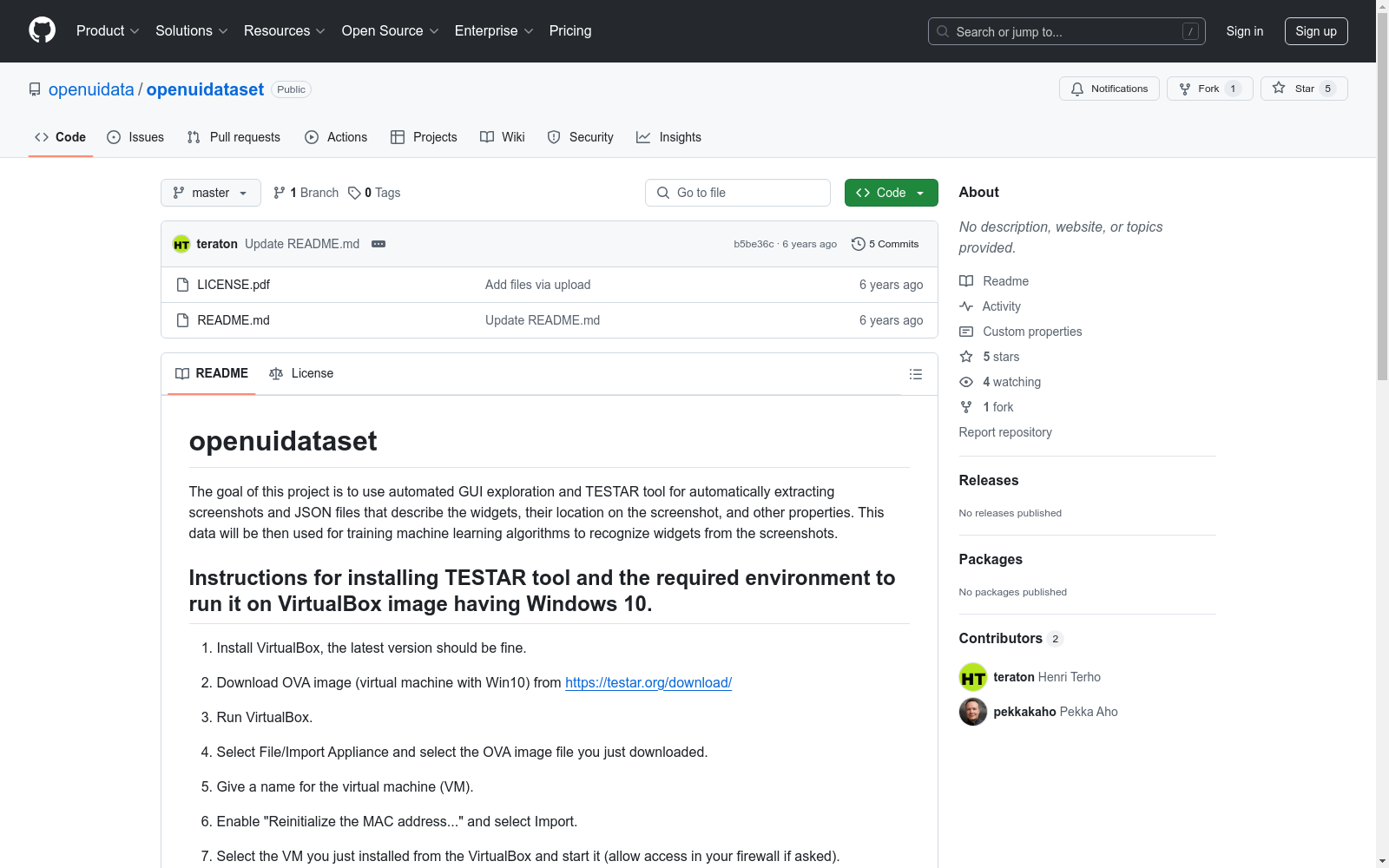
Task: Open the openuidataset repository link
Action: click(205, 89)
